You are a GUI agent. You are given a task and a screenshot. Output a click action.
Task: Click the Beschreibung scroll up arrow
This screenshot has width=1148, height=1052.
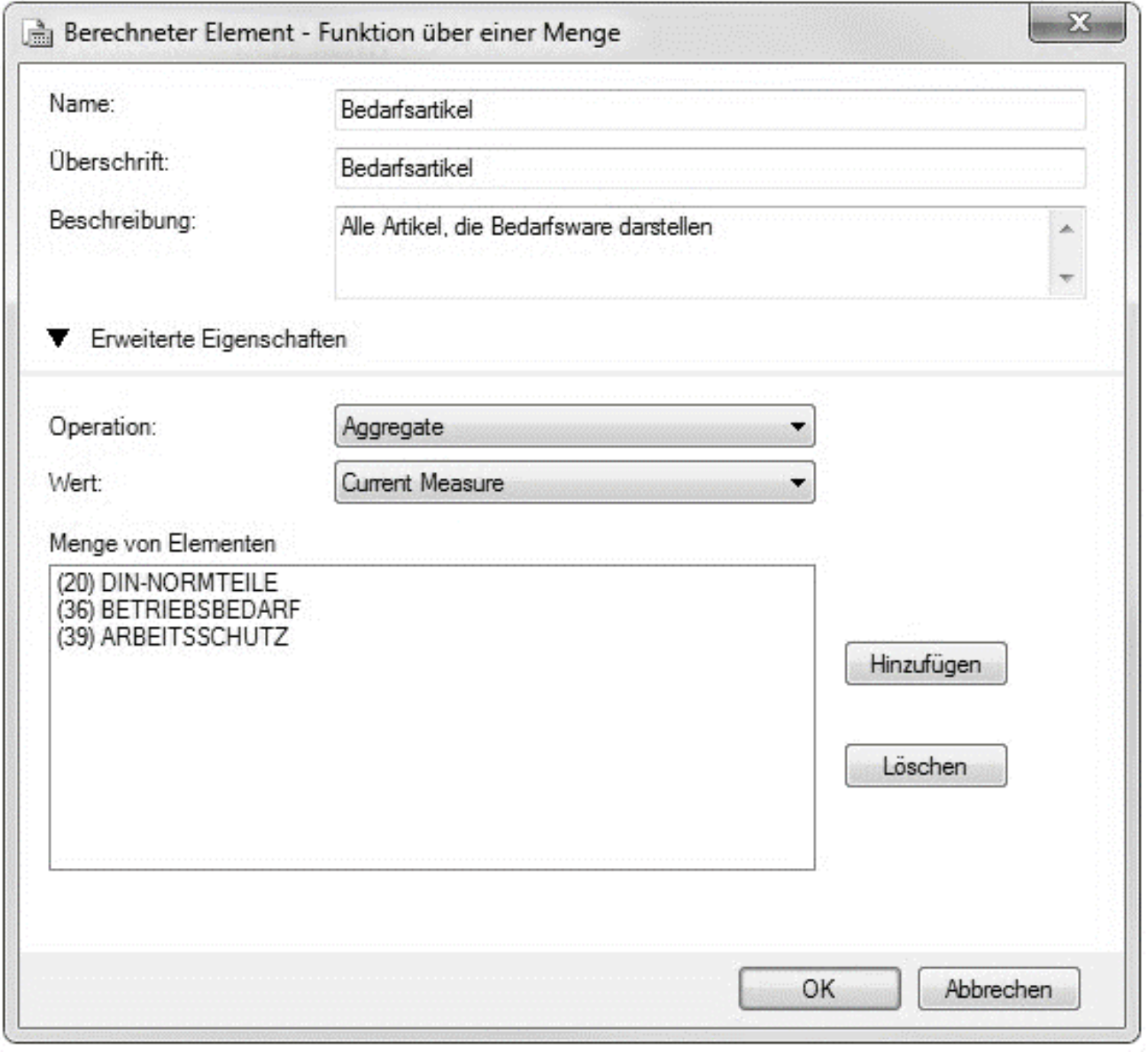tap(1067, 229)
